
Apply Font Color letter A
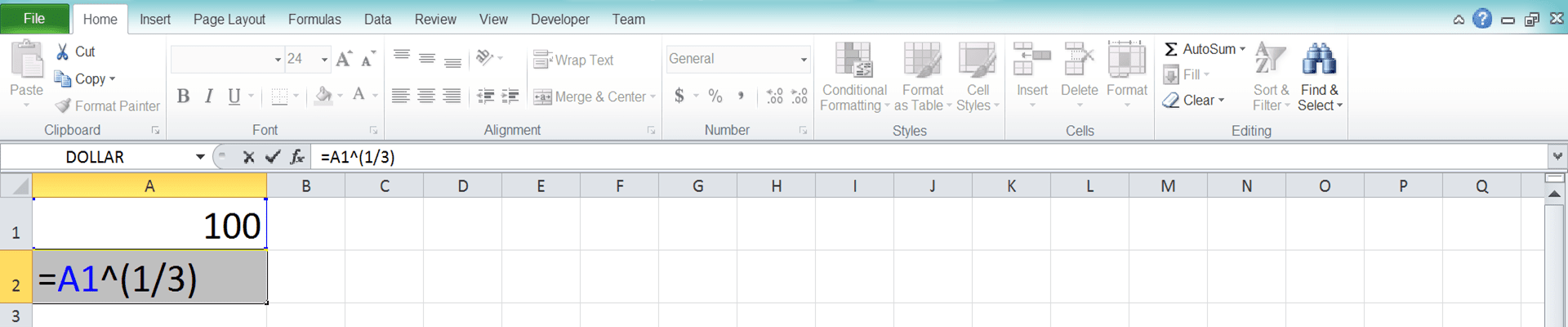tap(359, 96)
